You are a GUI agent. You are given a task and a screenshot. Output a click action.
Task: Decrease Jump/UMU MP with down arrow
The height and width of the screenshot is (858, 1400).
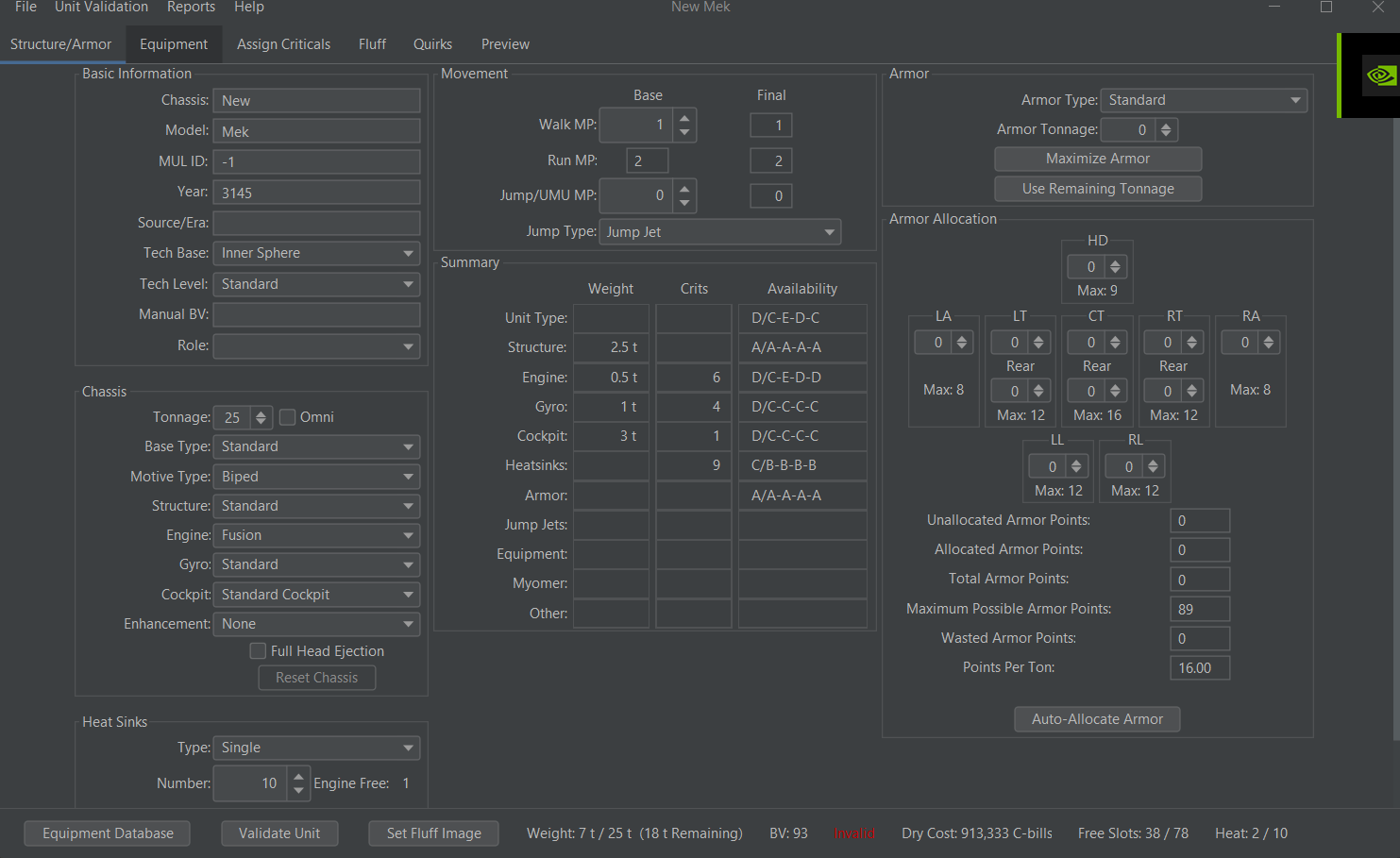684,203
